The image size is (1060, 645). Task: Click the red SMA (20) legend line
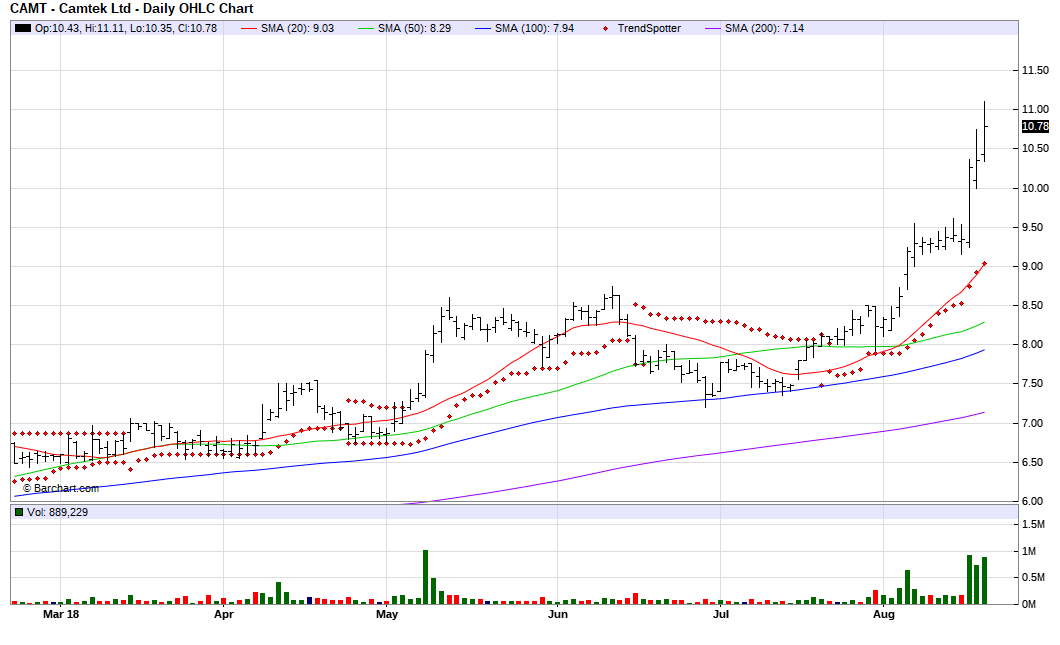[x=249, y=28]
